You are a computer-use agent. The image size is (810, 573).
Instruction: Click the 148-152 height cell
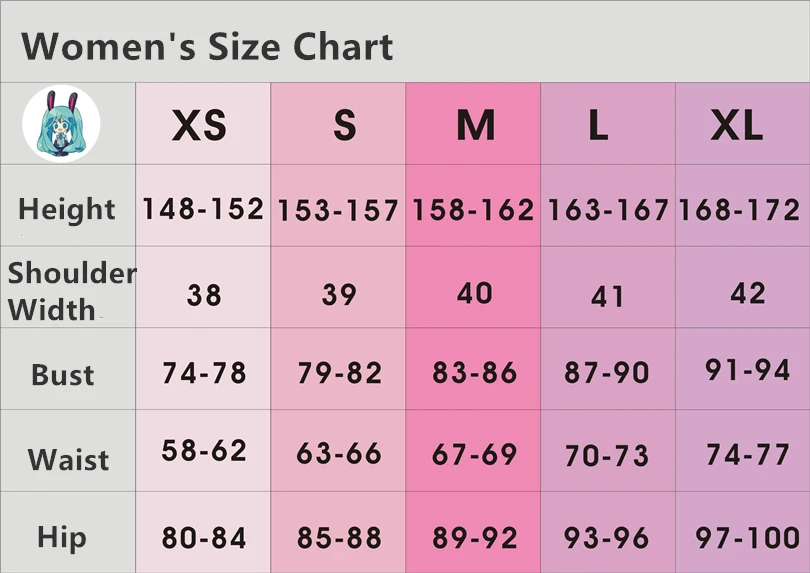pyautogui.click(x=202, y=209)
